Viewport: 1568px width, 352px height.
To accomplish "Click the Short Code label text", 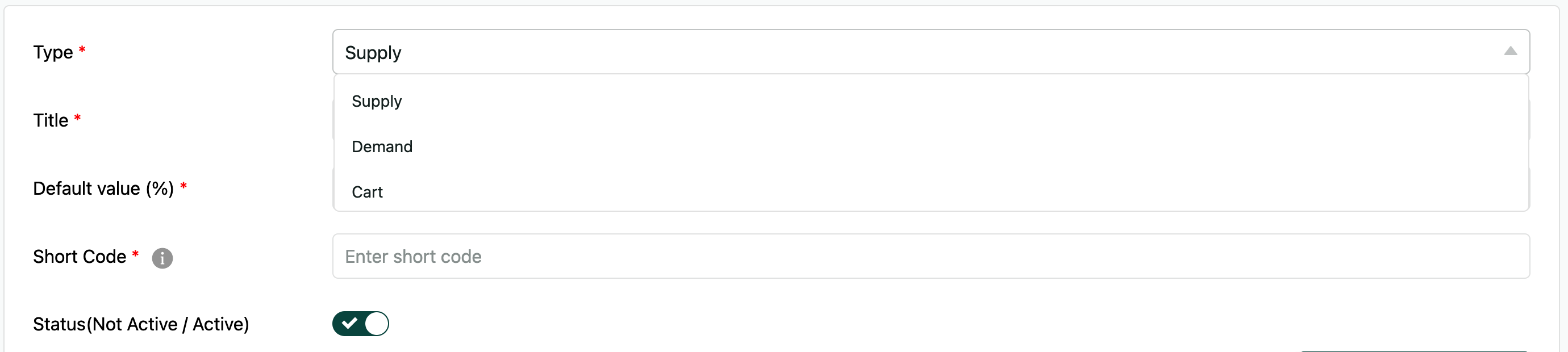I will [79, 257].
